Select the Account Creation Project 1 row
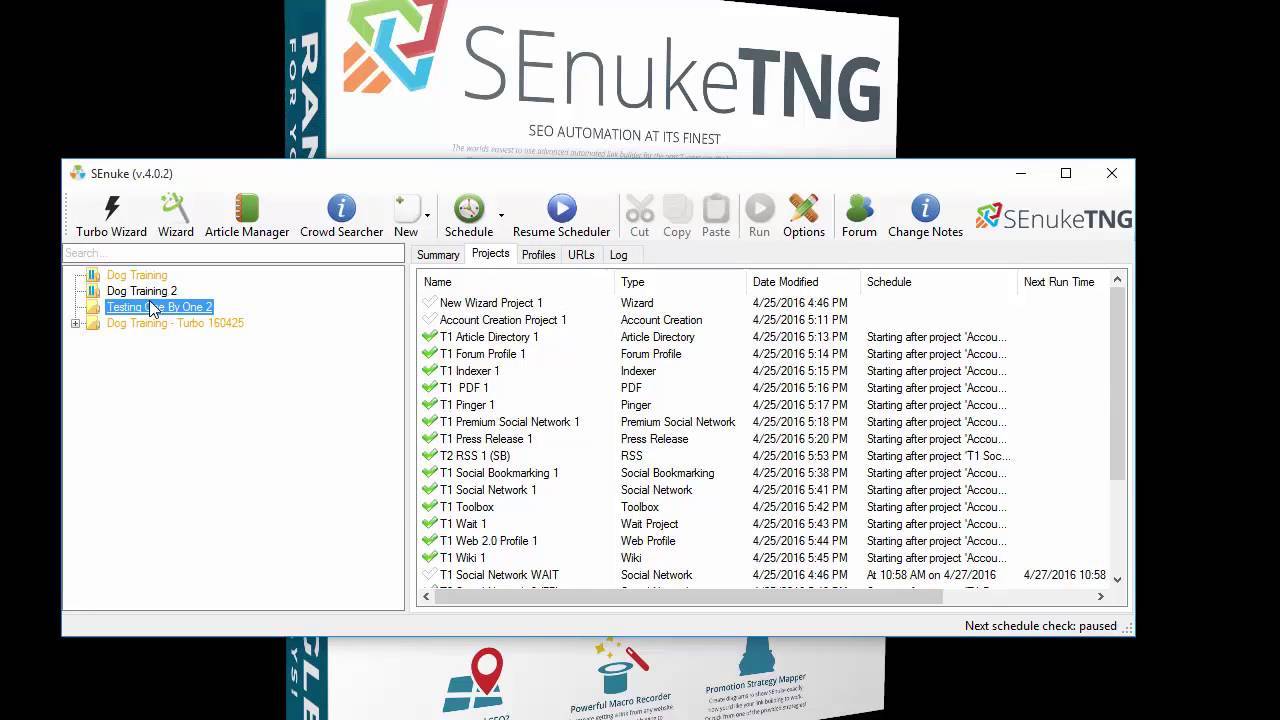This screenshot has width=1280, height=720. click(764, 320)
